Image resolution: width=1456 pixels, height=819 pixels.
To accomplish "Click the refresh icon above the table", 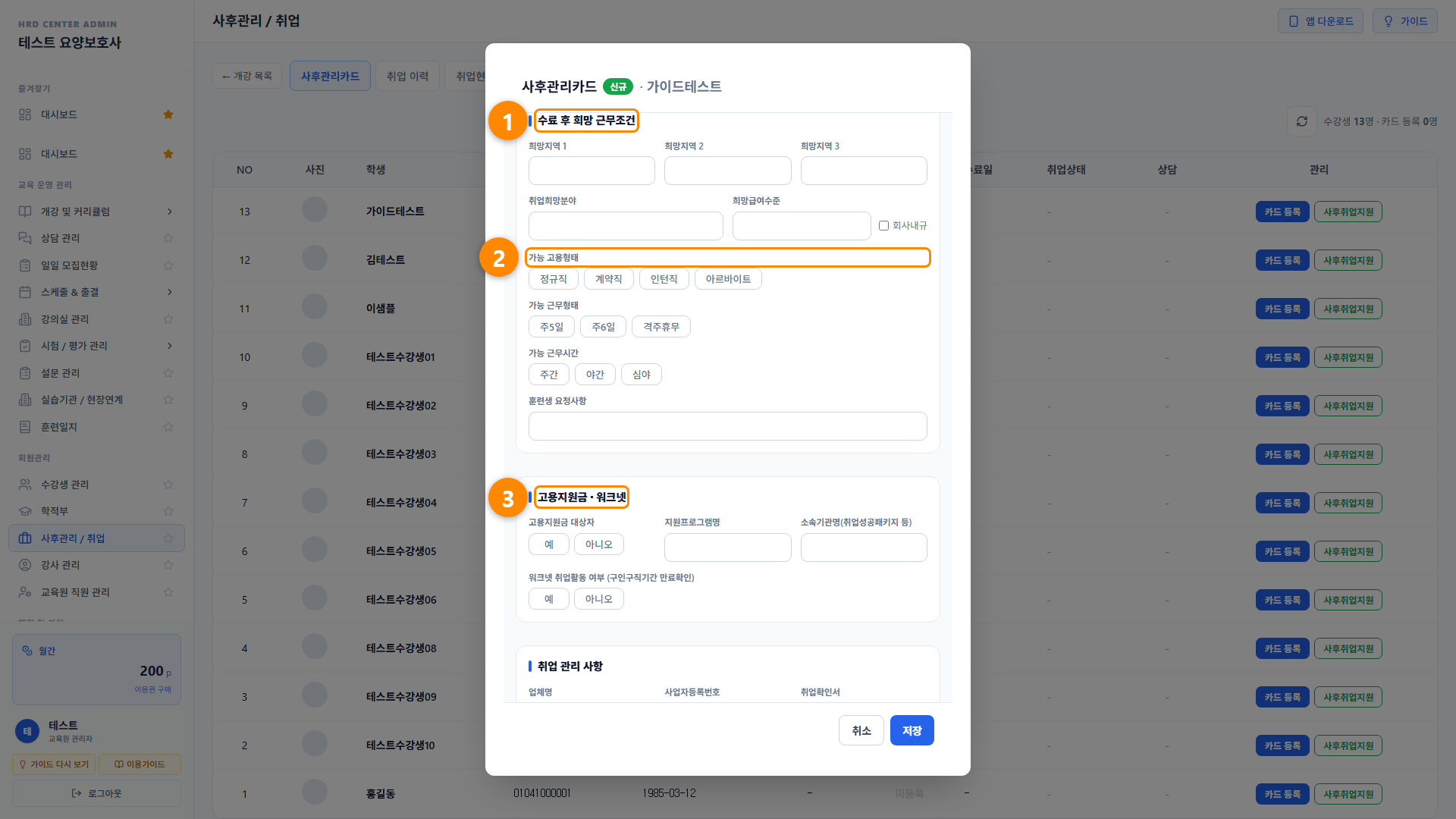I will (x=1301, y=121).
